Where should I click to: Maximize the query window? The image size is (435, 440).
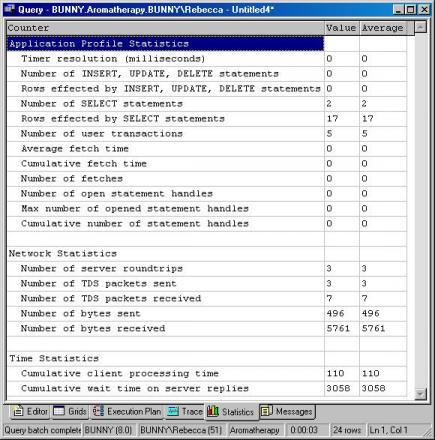coord(411,9)
